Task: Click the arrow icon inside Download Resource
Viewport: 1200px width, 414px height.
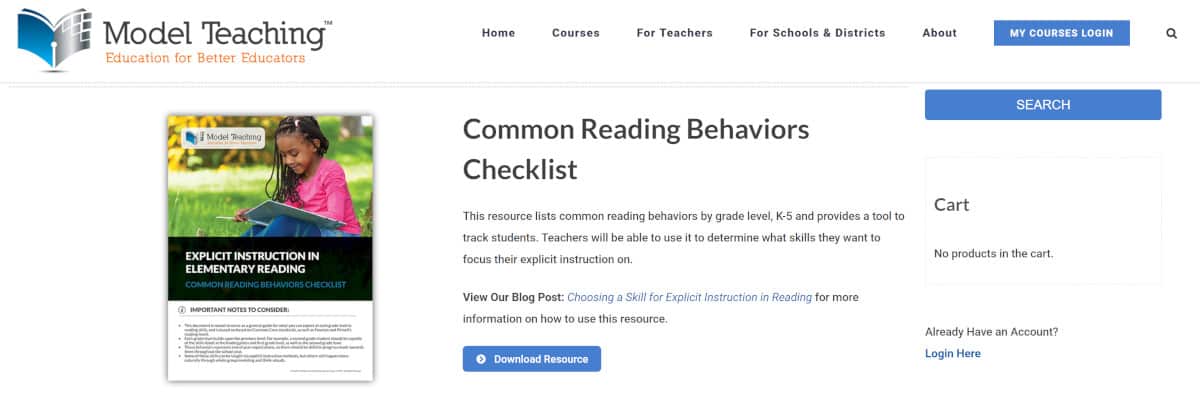Action: [x=481, y=359]
